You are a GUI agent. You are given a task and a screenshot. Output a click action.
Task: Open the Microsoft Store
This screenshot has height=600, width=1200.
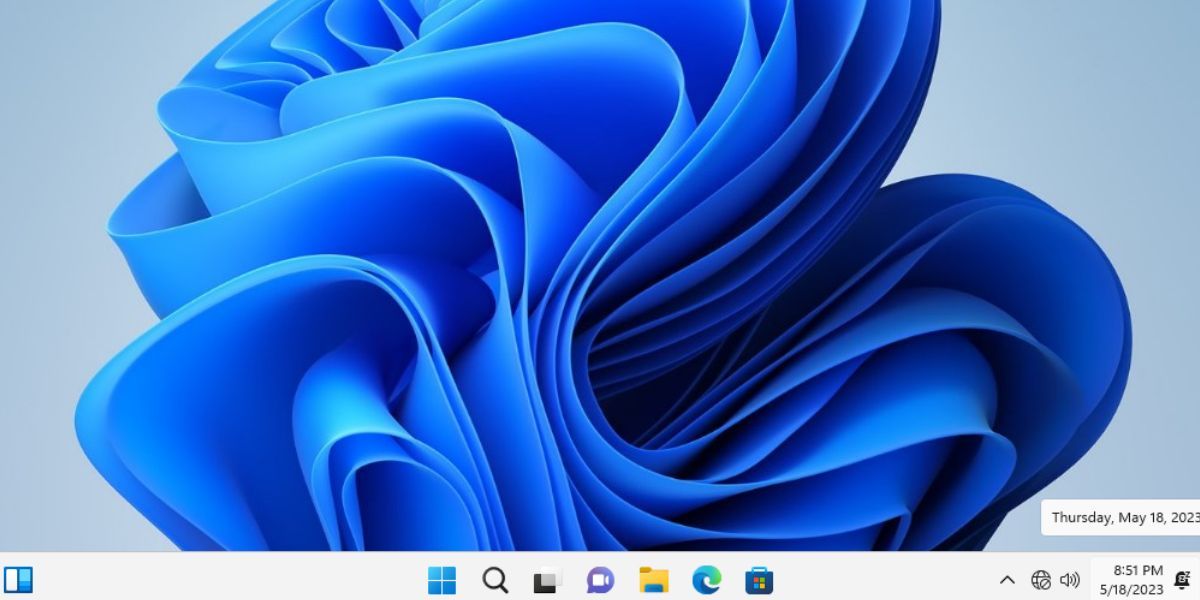pyautogui.click(x=762, y=580)
